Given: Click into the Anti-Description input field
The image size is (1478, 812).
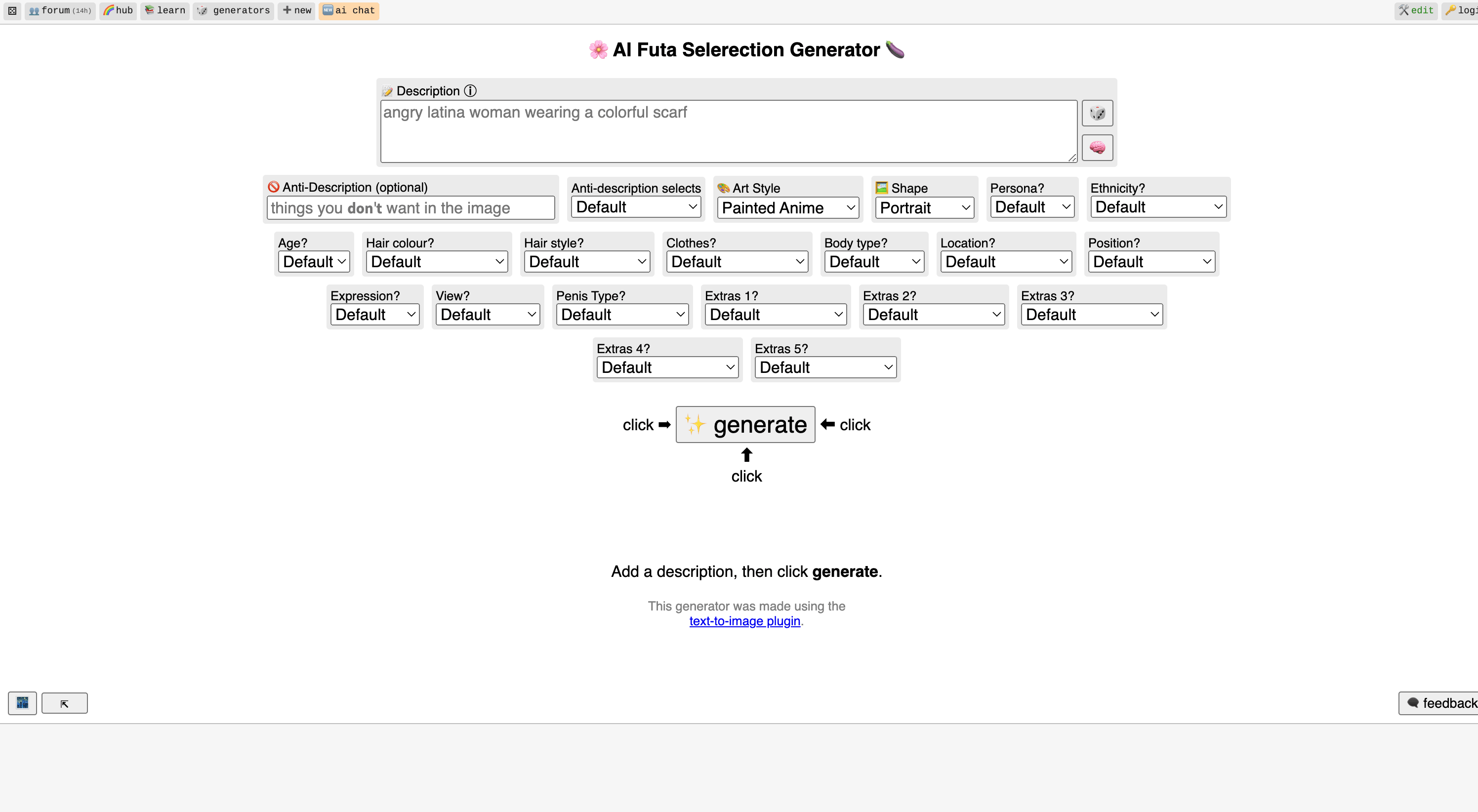Looking at the screenshot, I should point(410,208).
